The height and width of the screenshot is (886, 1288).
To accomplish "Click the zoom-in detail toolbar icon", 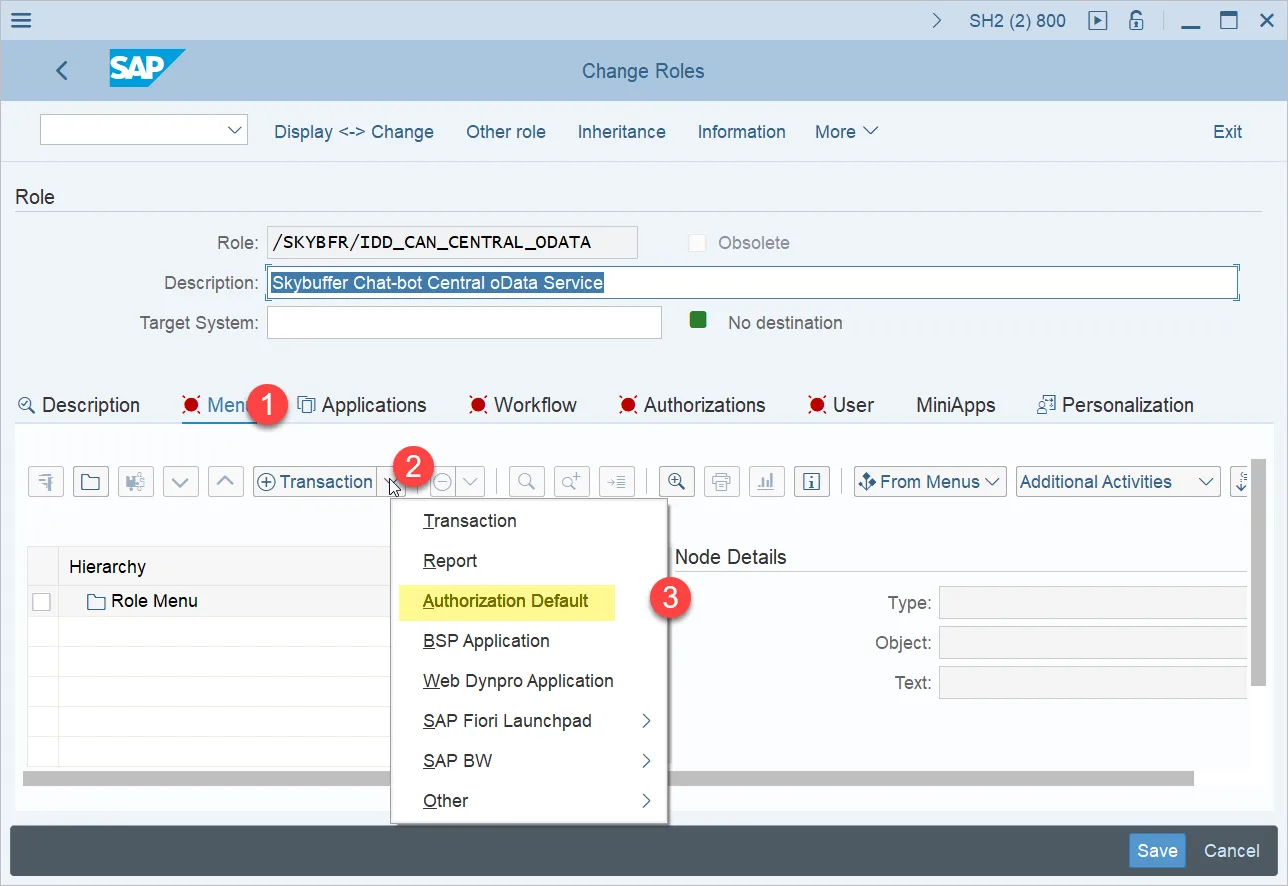I will coord(677,482).
